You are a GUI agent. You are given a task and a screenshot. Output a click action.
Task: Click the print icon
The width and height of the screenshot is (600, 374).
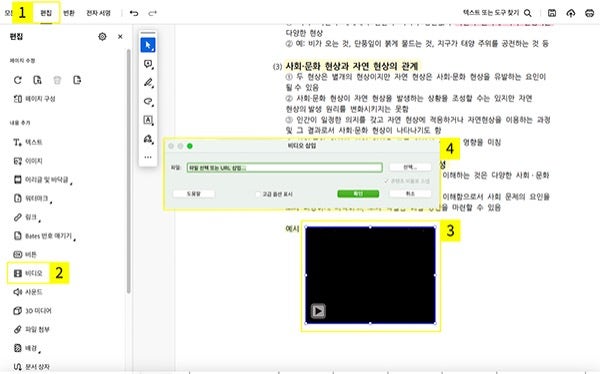point(590,13)
